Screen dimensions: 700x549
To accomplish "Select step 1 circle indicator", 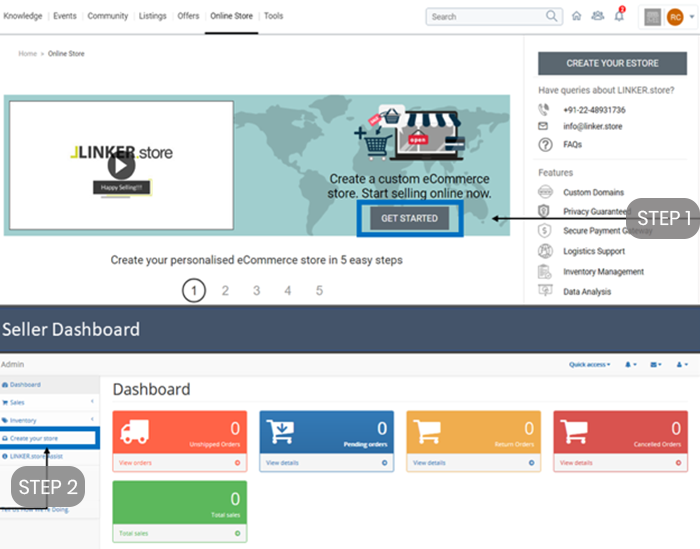I will pyautogui.click(x=194, y=291).
